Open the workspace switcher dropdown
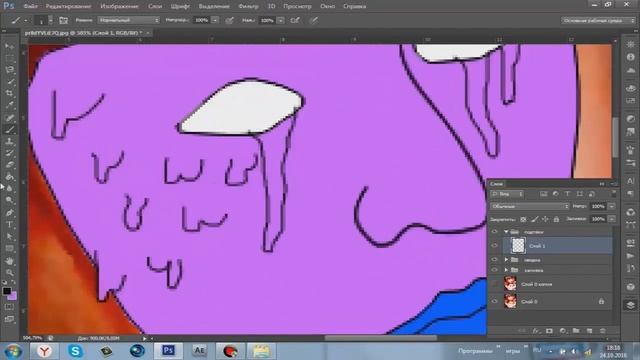The height and width of the screenshot is (360, 640). pos(598,20)
